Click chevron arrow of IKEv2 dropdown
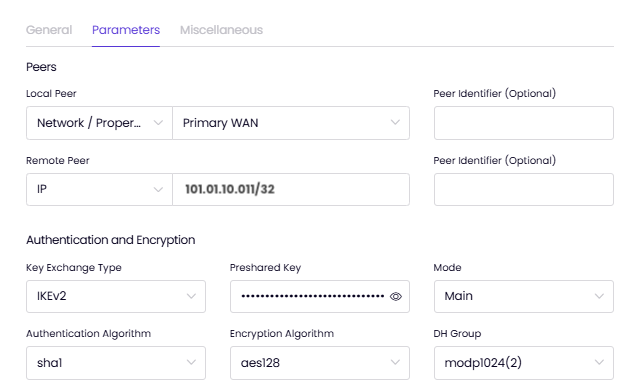Image resolution: width=637 pixels, height=392 pixels. pos(191,296)
